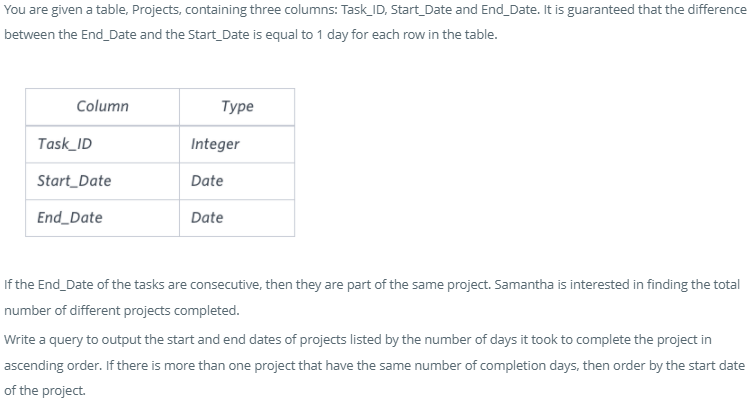Click the Start_Date cell in the table
Image resolution: width=754 pixels, height=406 pixels.
[x=74, y=181]
